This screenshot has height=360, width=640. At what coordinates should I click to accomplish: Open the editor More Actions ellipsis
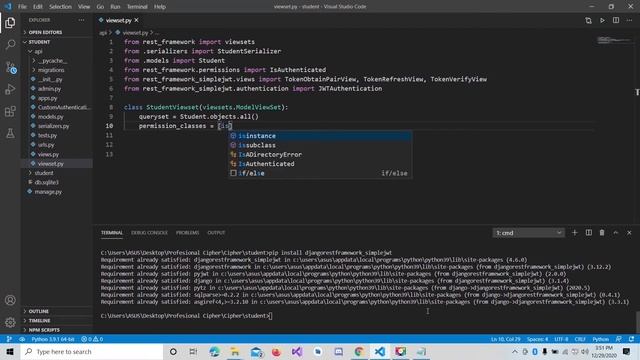pyautogui.click(x=629, y=20)
